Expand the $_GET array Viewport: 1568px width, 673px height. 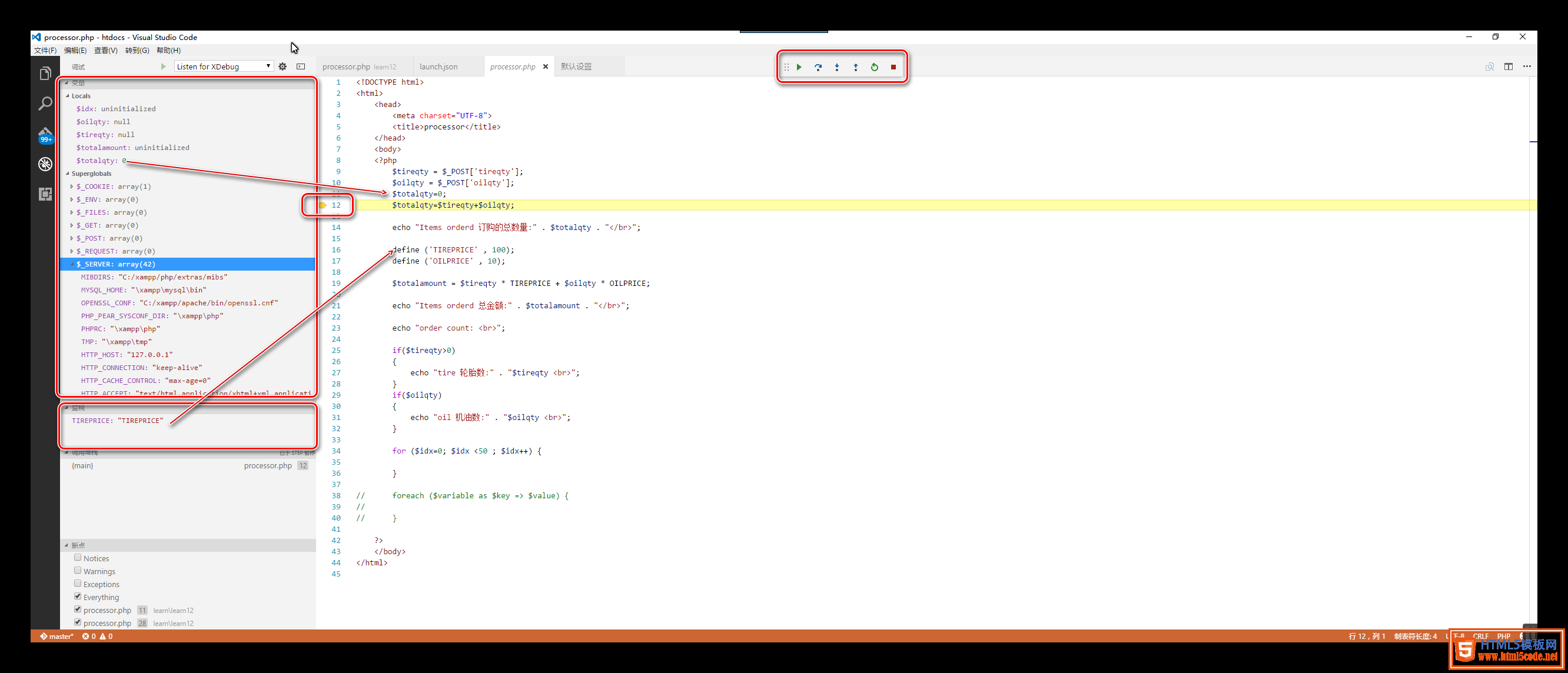(x=72, y=225)
